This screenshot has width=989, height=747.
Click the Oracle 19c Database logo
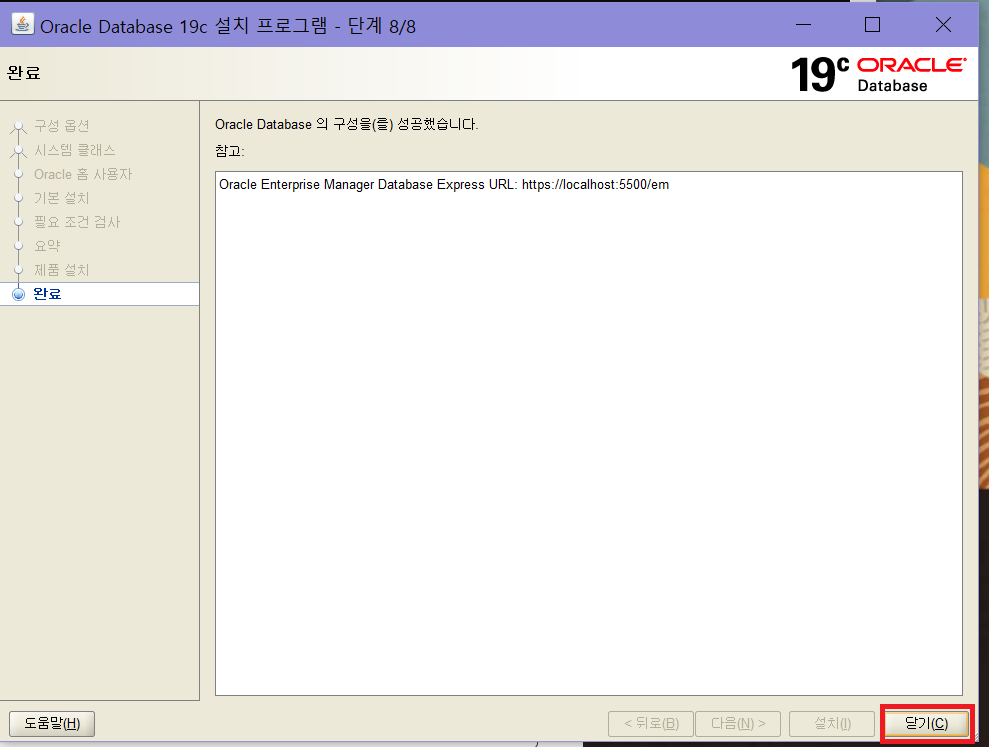pos(878,74)
